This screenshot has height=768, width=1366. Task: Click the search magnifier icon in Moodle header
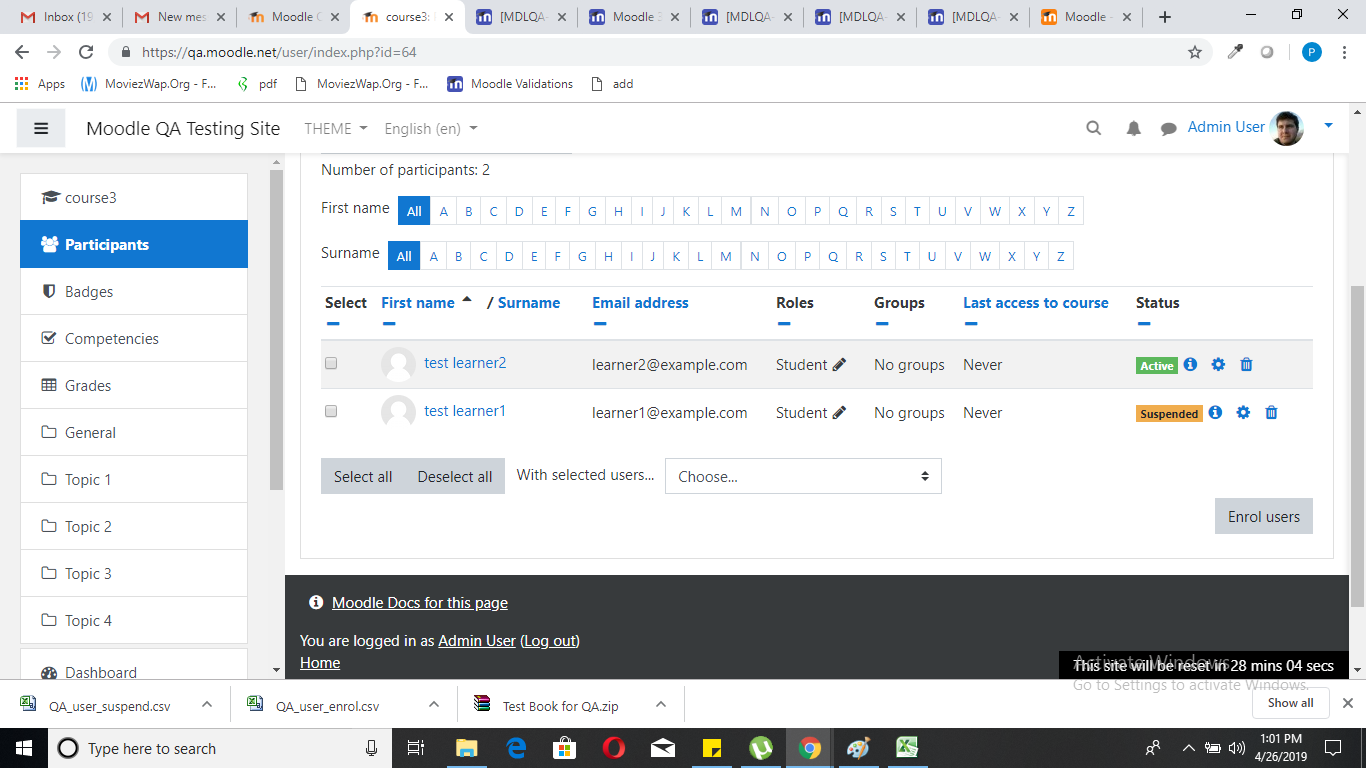click(1094, 128)
